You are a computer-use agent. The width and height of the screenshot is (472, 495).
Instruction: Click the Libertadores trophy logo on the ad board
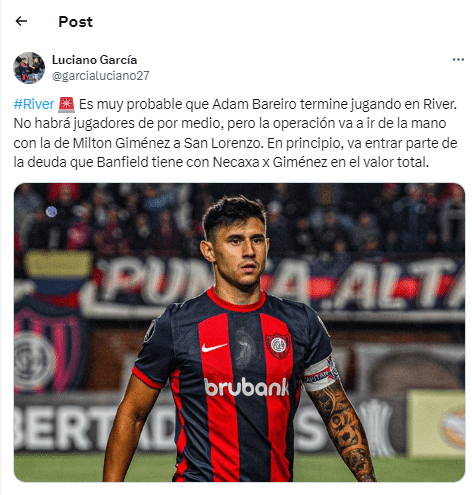point(377,427)
